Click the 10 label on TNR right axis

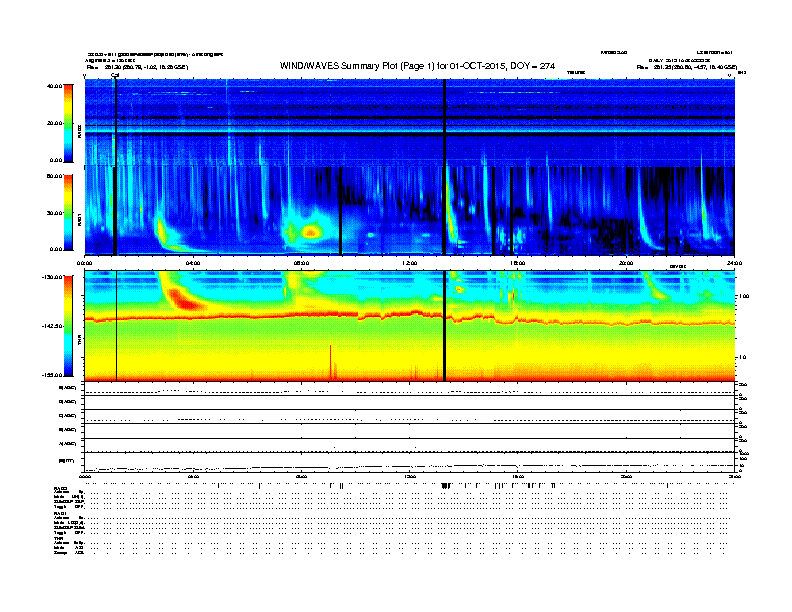(x=742, y=357)
